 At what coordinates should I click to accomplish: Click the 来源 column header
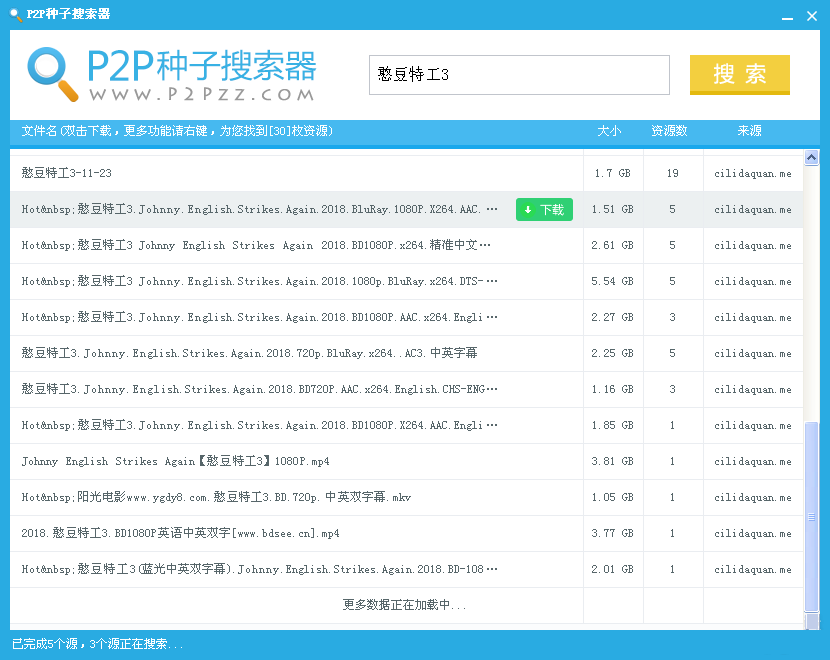pyautogui.click(x=750, y=131)
